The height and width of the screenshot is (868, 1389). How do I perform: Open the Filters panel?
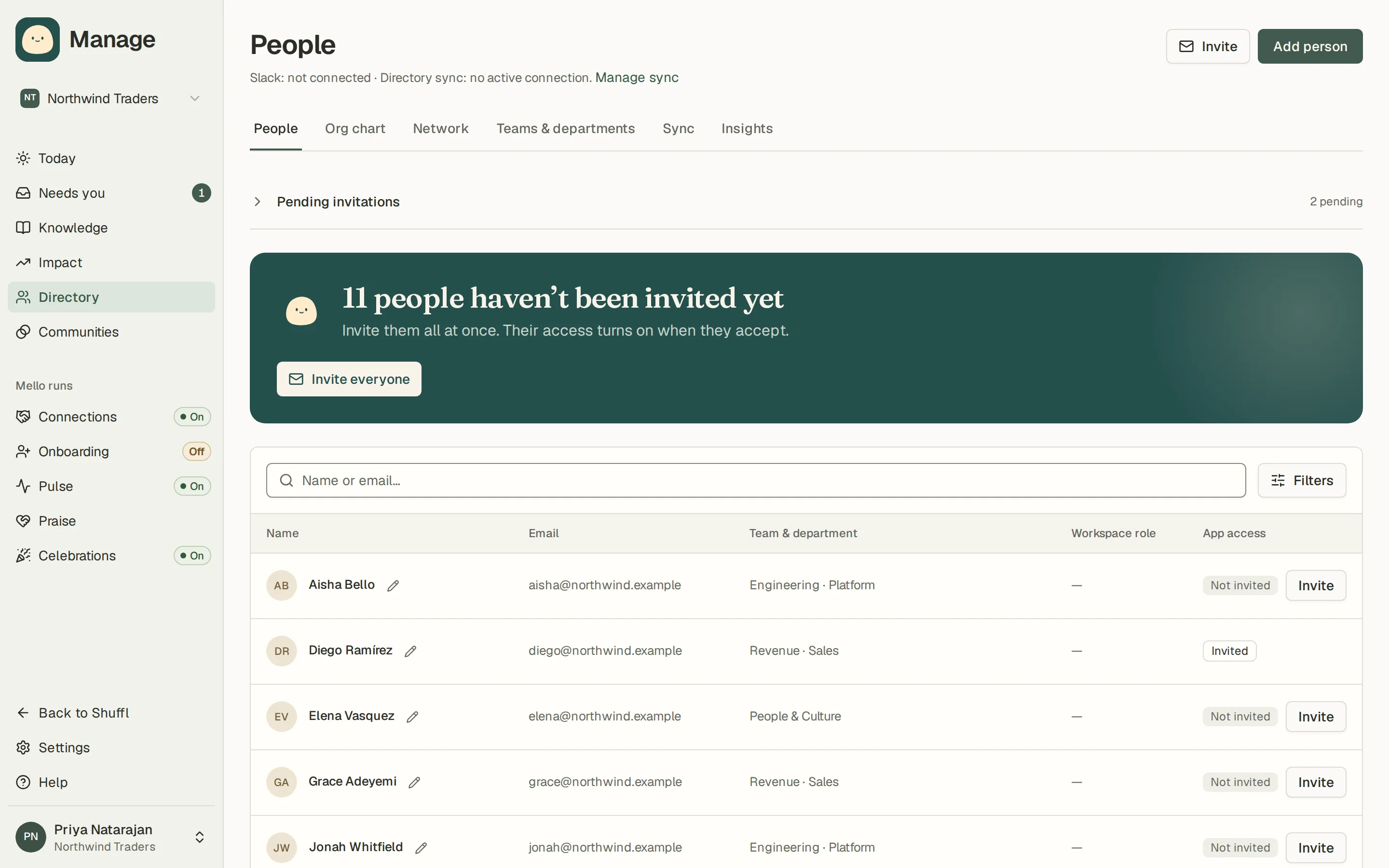coord(1302,480)
